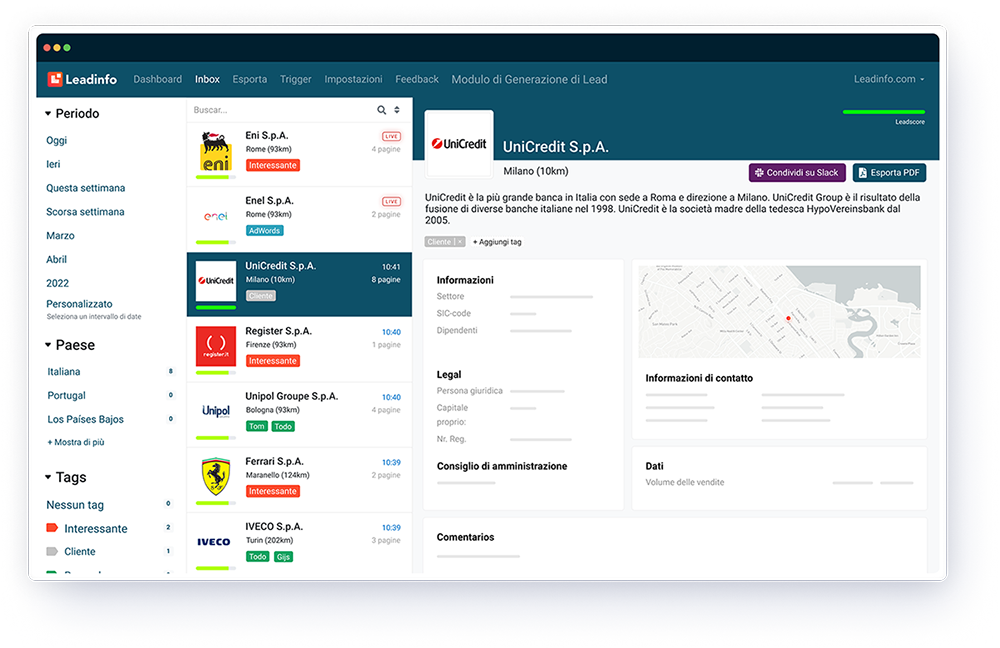Click the red location pin on map
1000x648 pixels.
(788, 318)
